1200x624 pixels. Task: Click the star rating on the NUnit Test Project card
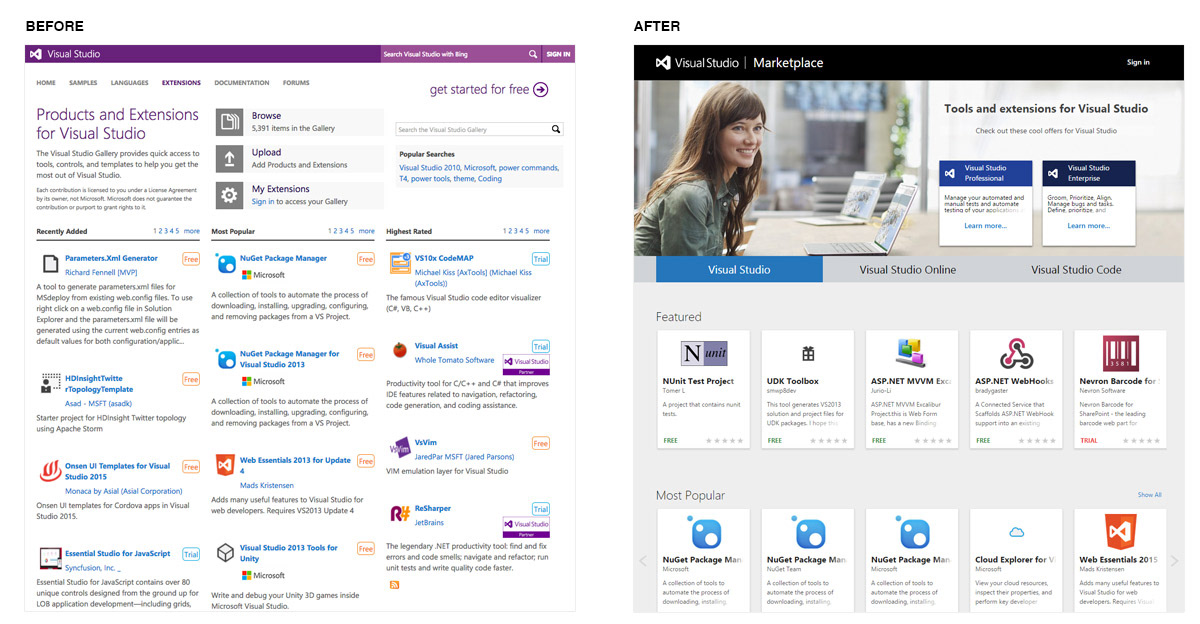click(725, 440)
